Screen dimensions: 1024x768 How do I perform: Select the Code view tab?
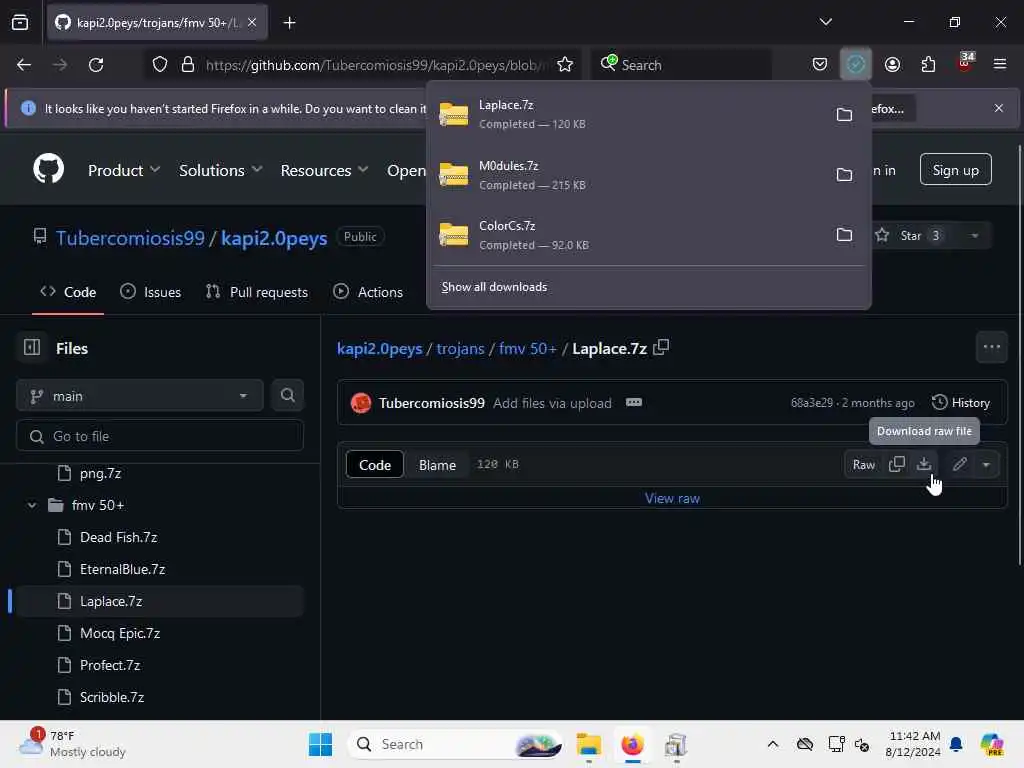(375, 464)
